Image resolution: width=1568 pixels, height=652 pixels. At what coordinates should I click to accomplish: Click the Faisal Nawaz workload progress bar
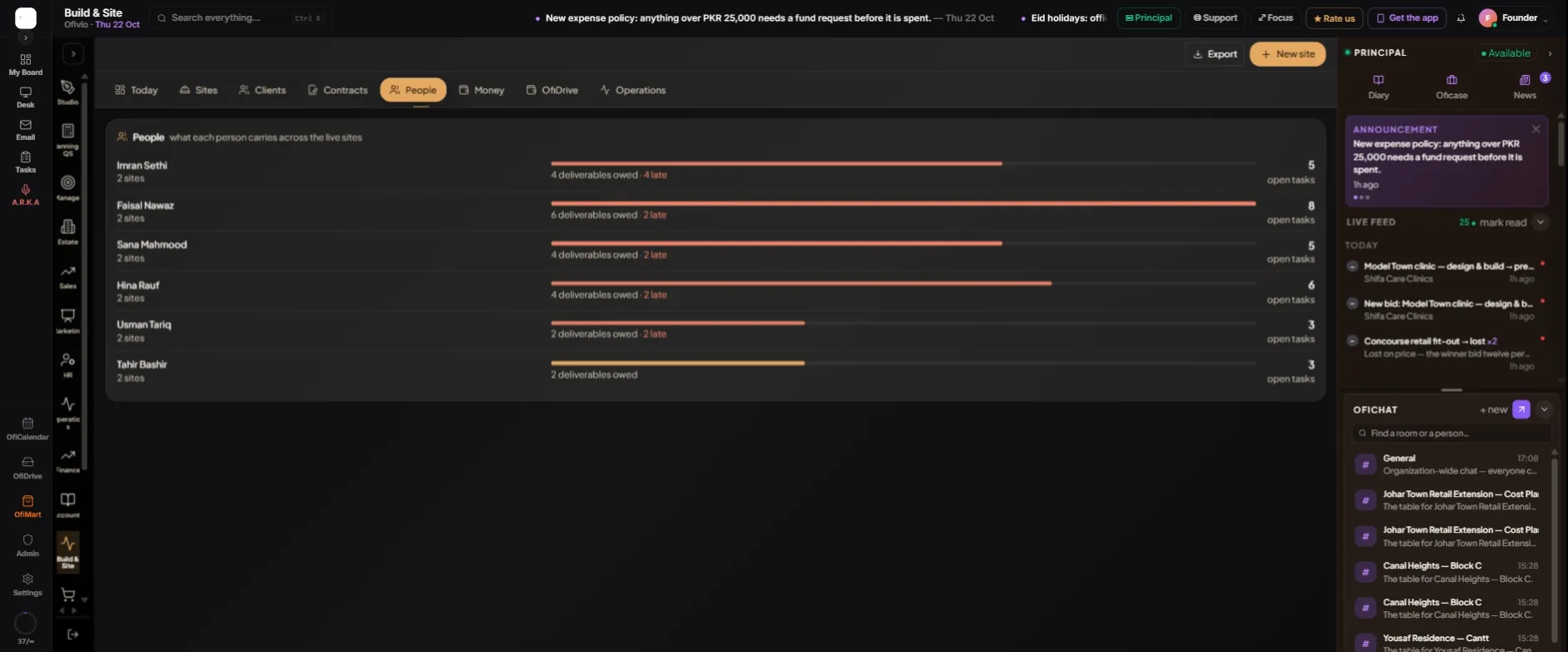click(x=903, y=203)
